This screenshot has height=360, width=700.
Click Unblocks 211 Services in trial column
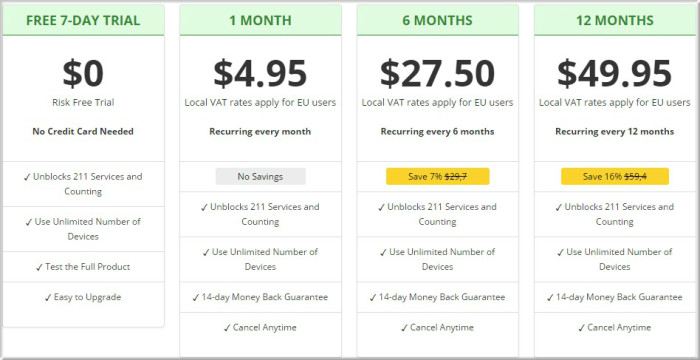[x=83, y=184]
